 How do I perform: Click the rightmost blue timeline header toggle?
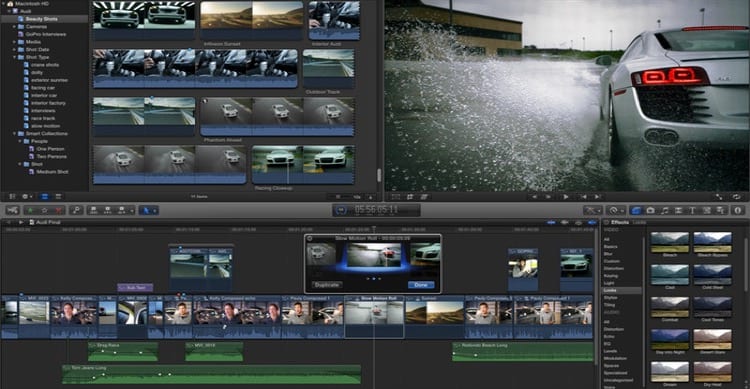(592, 222)
